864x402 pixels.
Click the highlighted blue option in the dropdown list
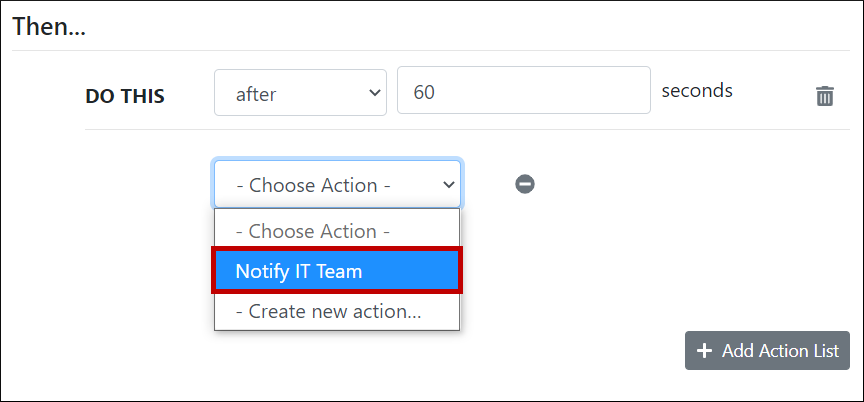pos(337,271)
